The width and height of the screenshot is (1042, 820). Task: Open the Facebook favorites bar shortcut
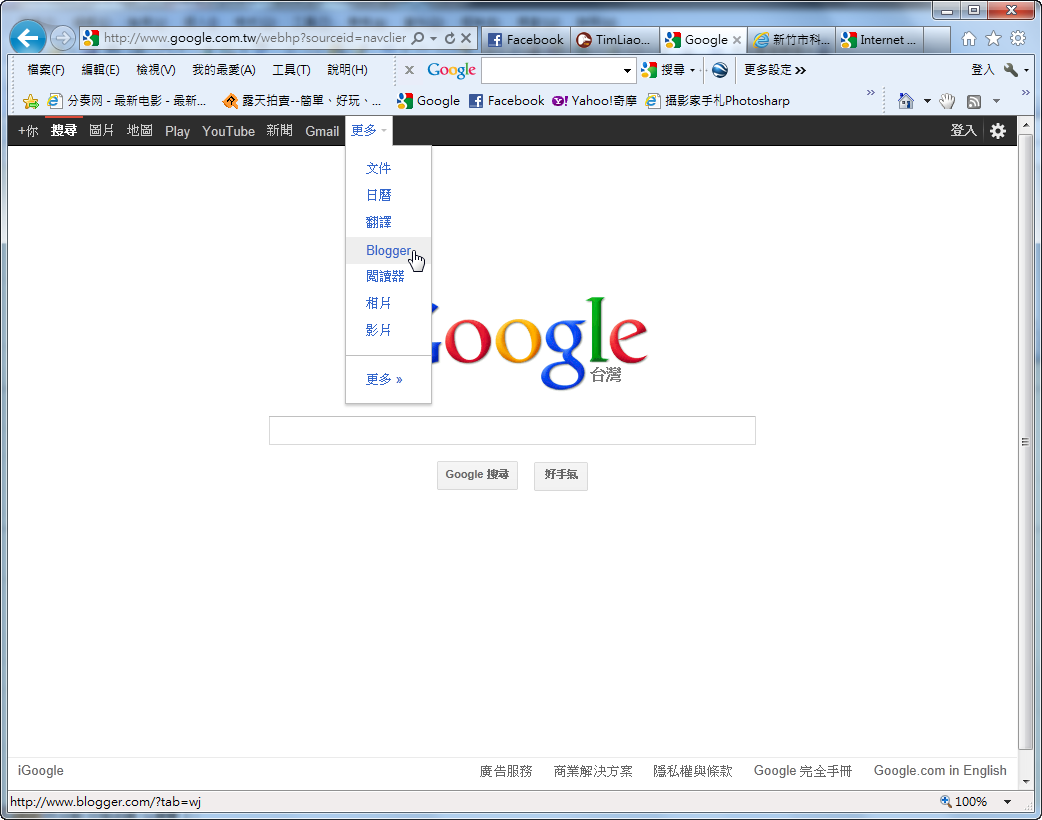coord(506,101)
